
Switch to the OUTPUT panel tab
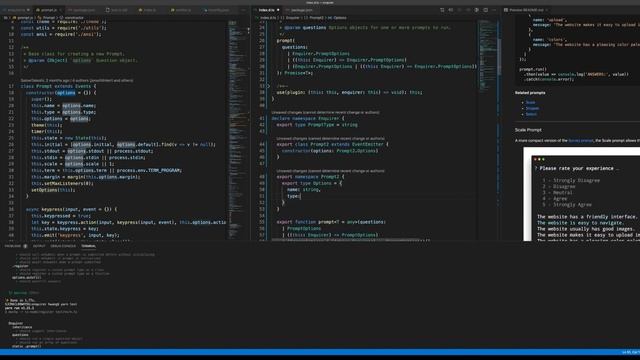pyautogui.click(x=39, y=246)
